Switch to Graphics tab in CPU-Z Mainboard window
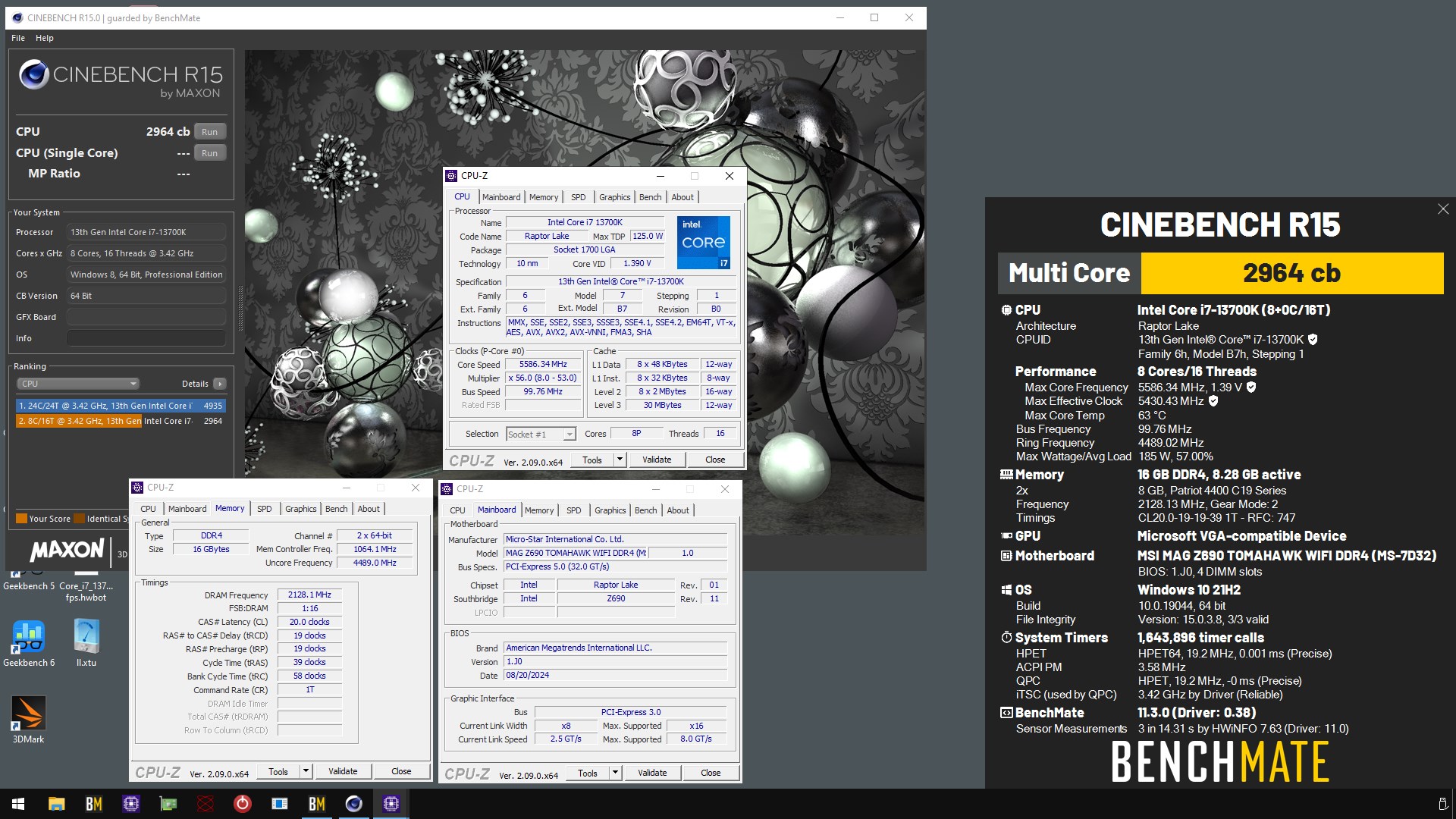The width and height of the screenshot is (1456, 819). [610, 510]
